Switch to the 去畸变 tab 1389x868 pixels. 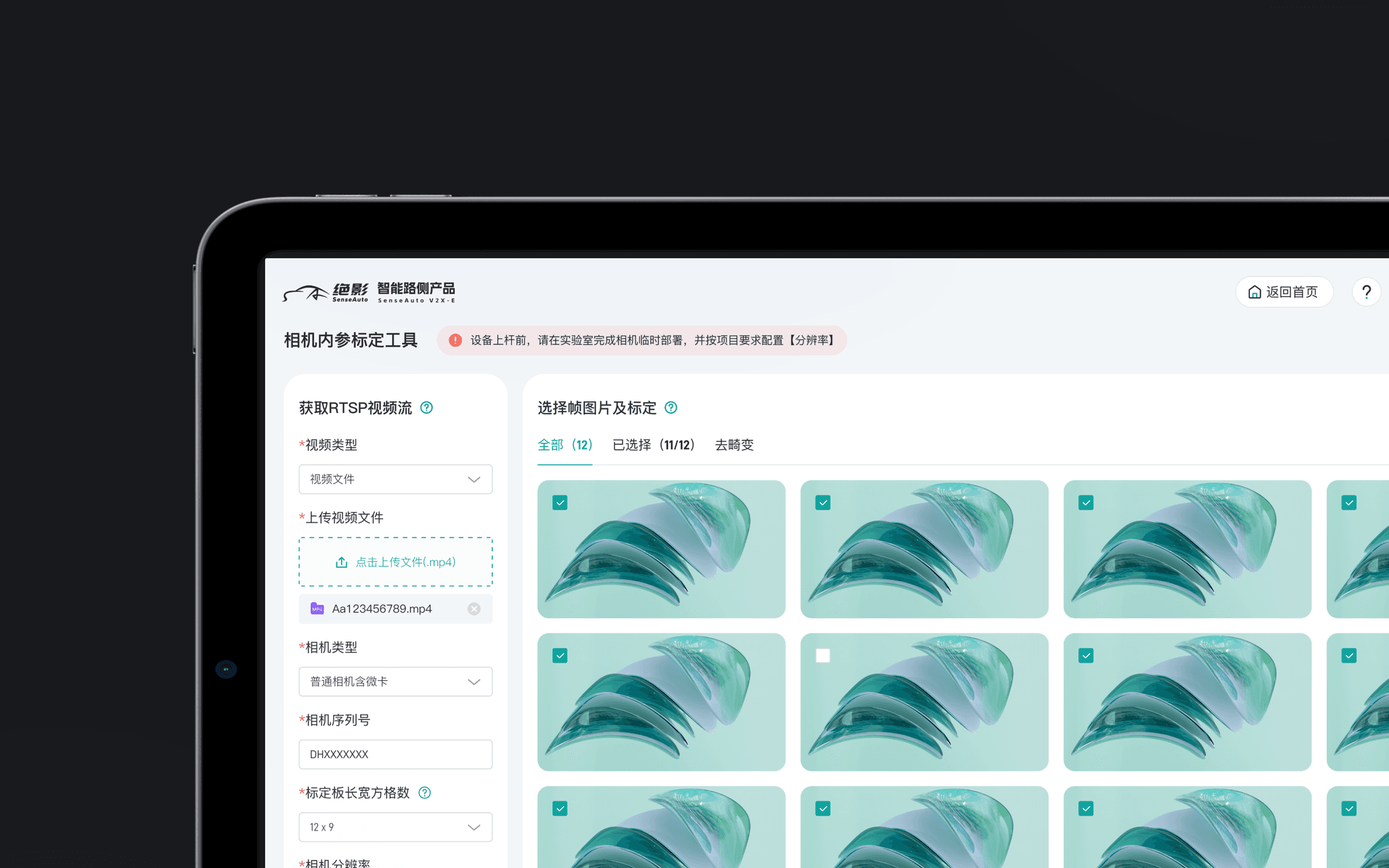coord(734,446)
